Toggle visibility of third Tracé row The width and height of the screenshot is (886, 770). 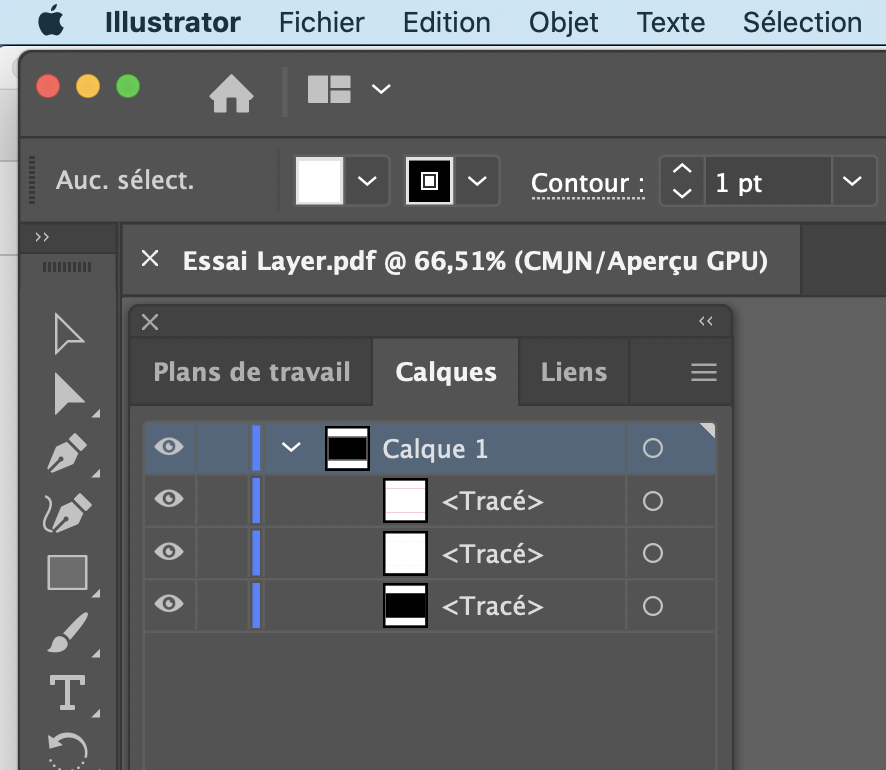click(x=169, y=604)
